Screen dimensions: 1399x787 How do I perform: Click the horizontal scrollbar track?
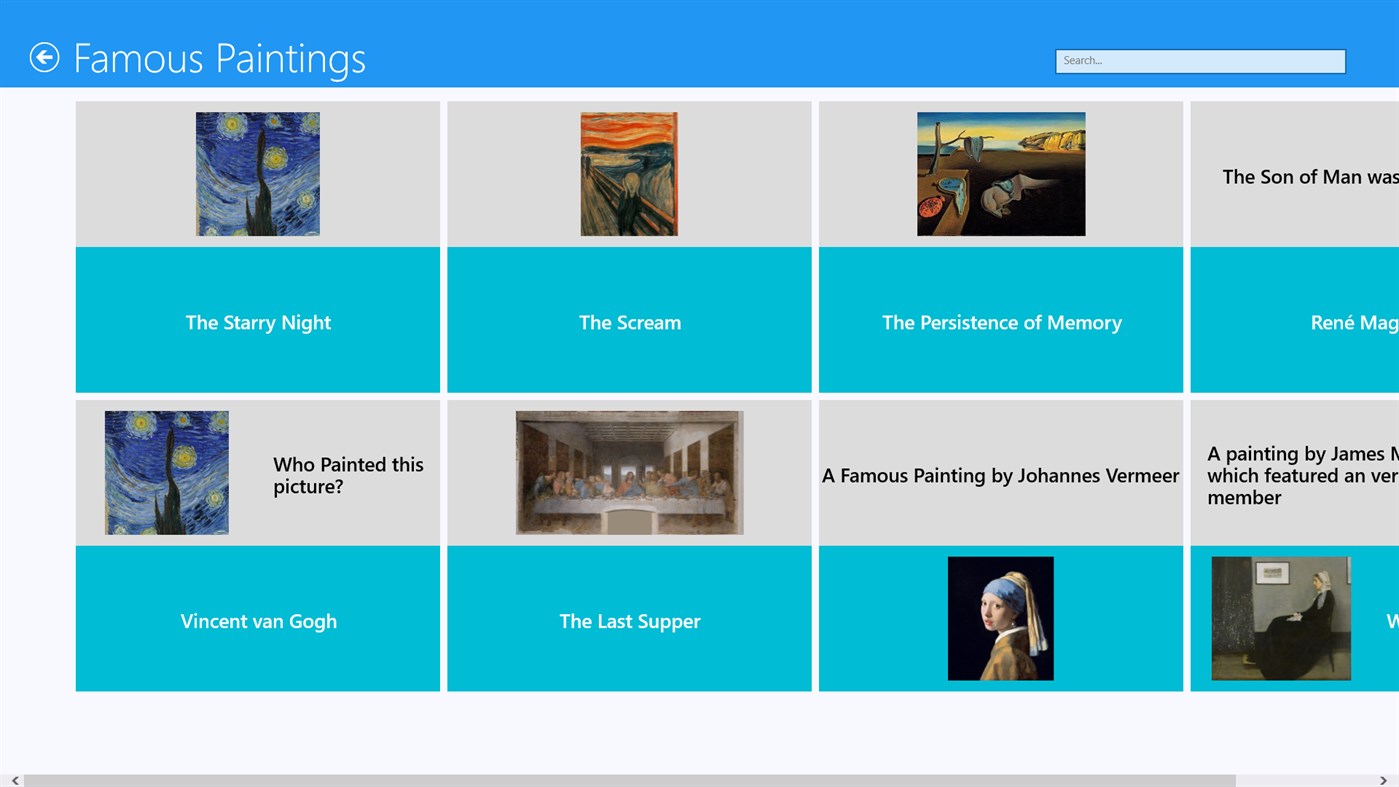click(700, 779)
